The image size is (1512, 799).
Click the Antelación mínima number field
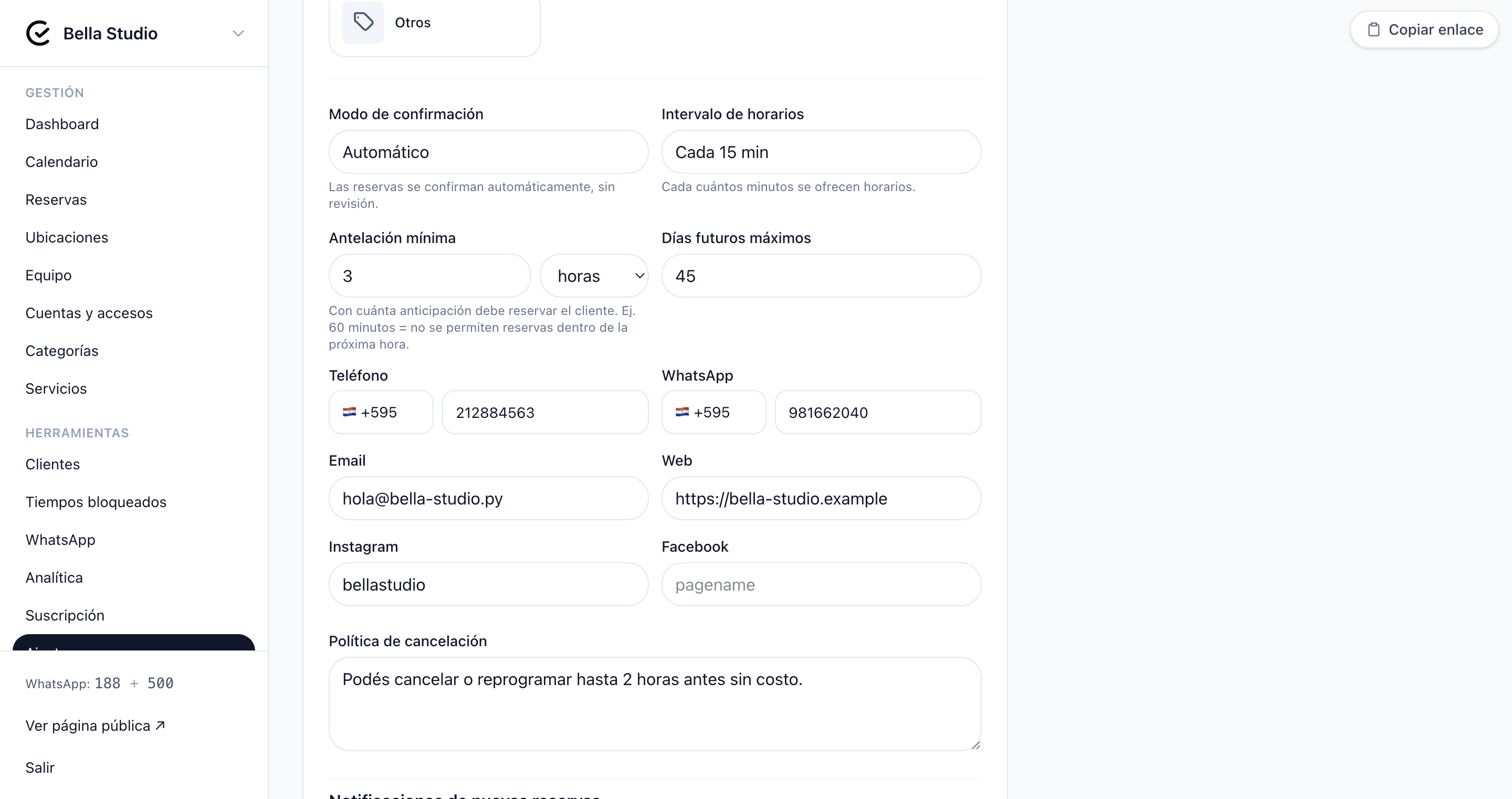(429, 276)
